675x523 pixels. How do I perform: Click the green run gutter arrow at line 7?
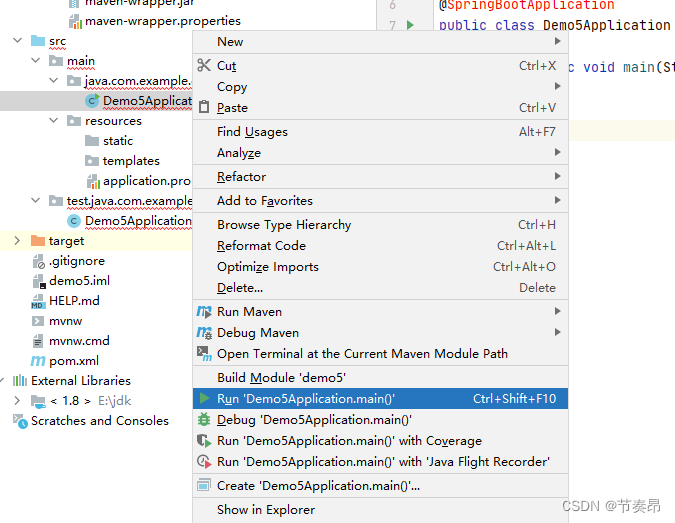410,25
